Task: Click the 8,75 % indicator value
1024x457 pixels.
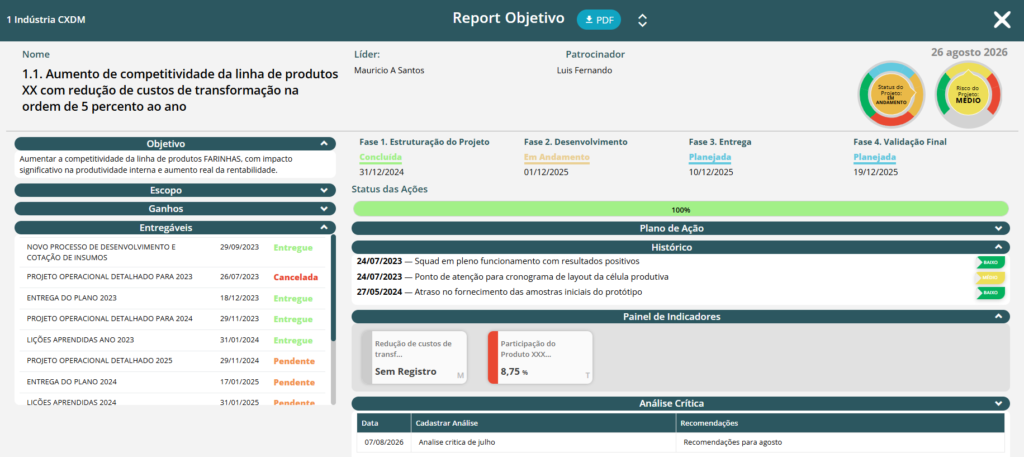Action: 514,371
